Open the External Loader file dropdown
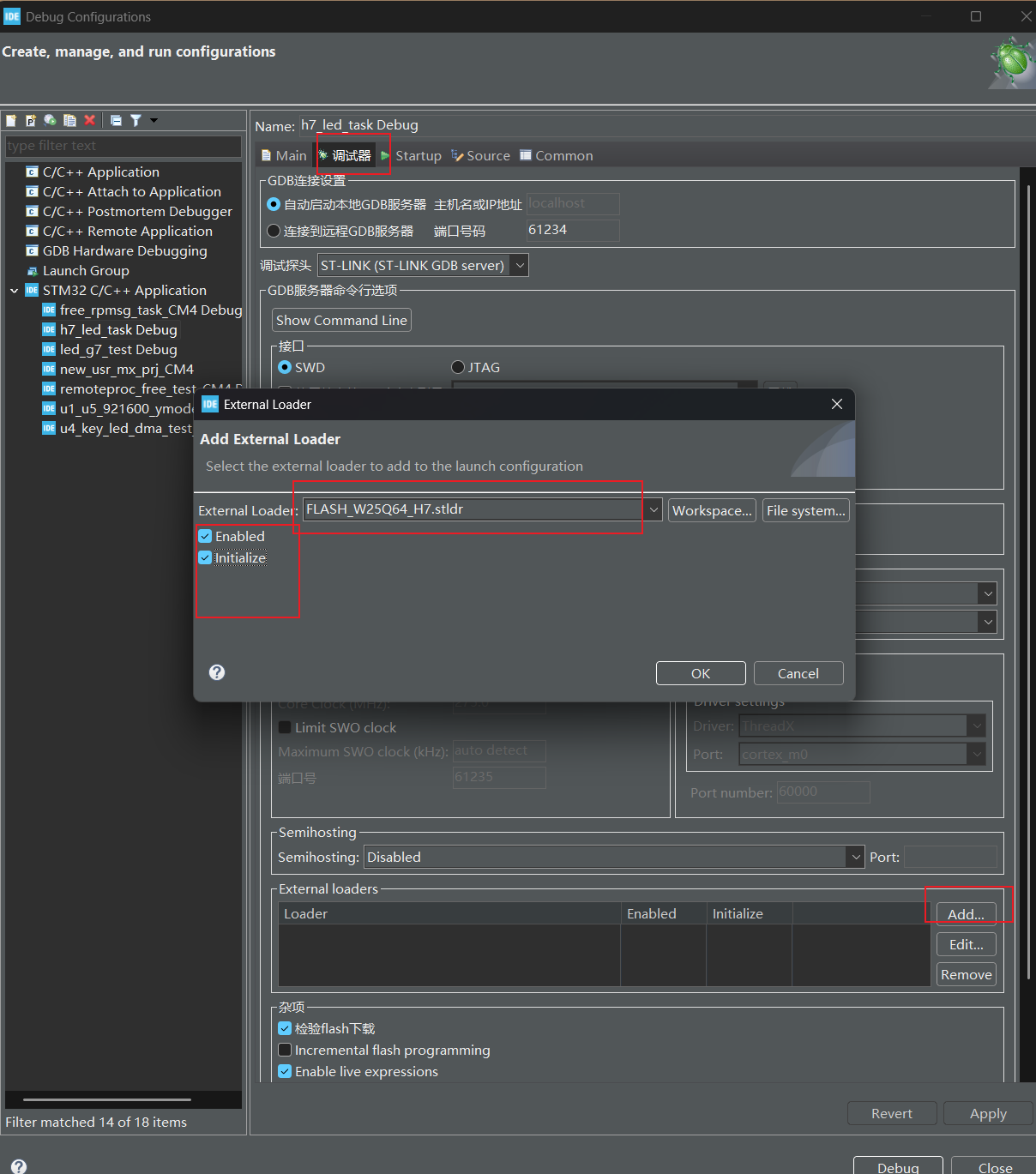Viewport: 1036px width, 1174px height. pos(654,509)
